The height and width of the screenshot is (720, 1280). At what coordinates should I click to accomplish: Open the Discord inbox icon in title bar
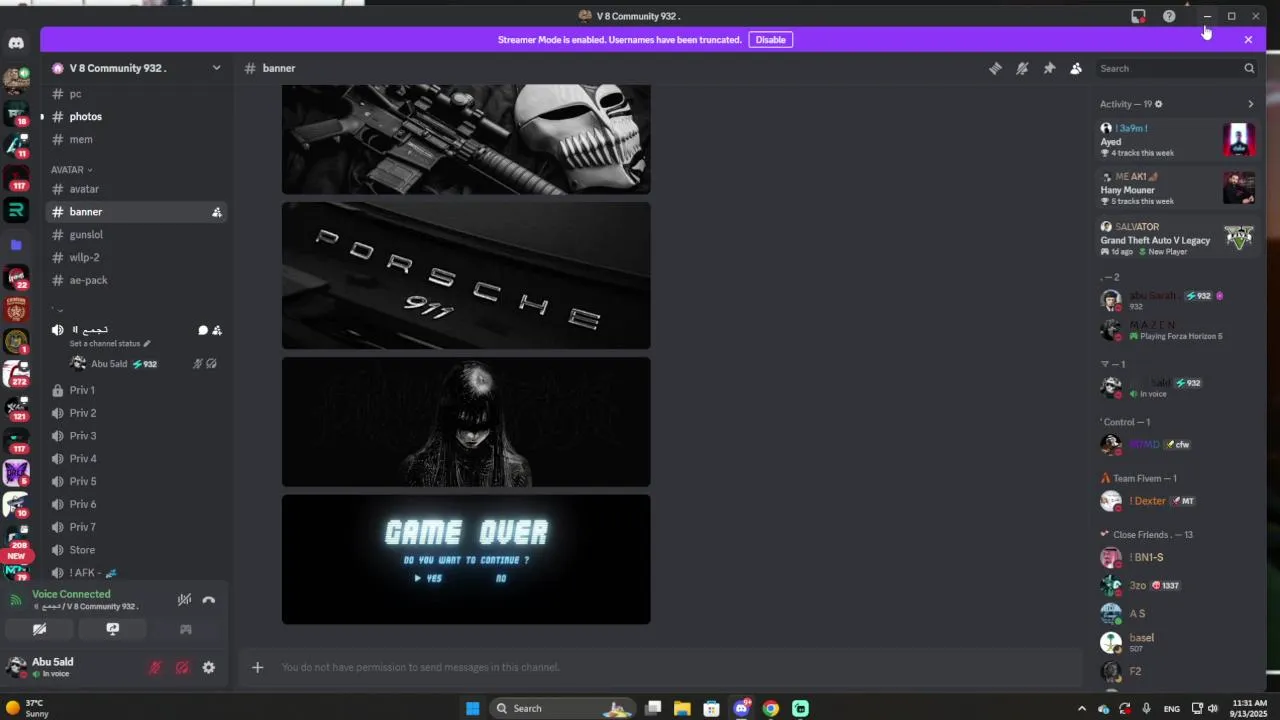pos(1138,16)
